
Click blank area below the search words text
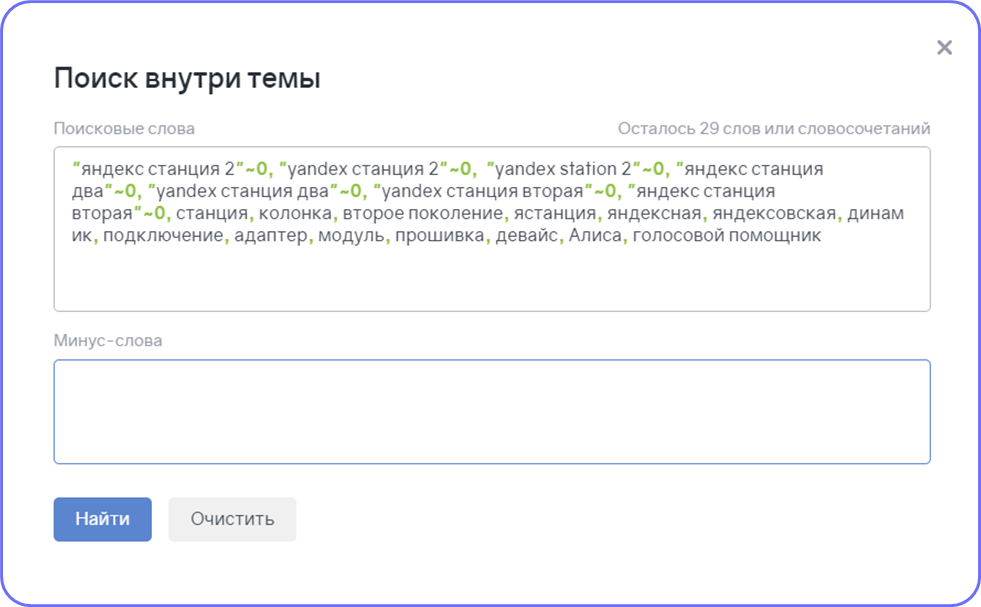pyautogui.click(x=492, y=278)
